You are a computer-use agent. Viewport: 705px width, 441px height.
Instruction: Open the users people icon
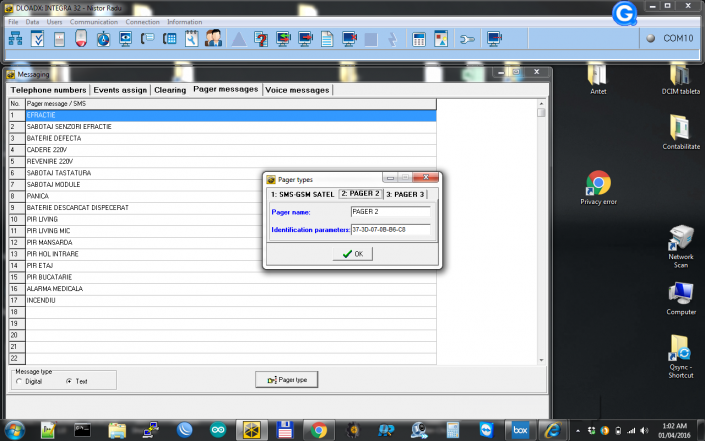(x=214, y=39)
